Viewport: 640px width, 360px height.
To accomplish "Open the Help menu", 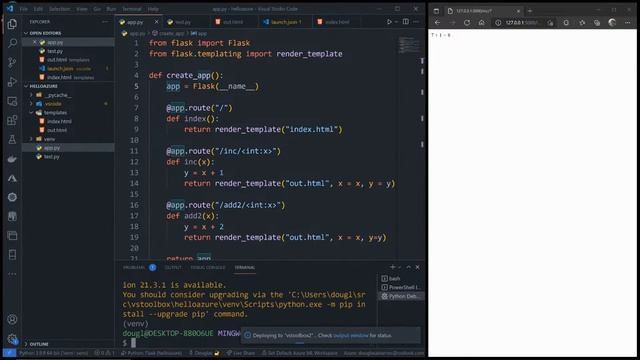I will [153, 9].
